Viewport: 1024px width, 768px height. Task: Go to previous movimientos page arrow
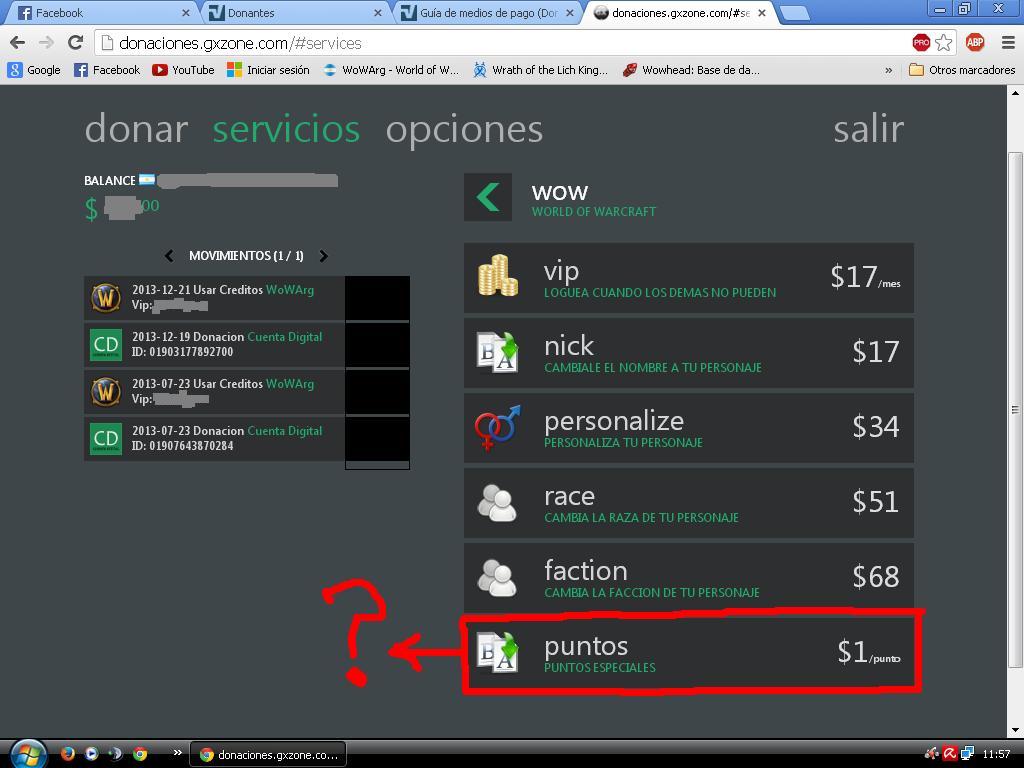point(169,256)
